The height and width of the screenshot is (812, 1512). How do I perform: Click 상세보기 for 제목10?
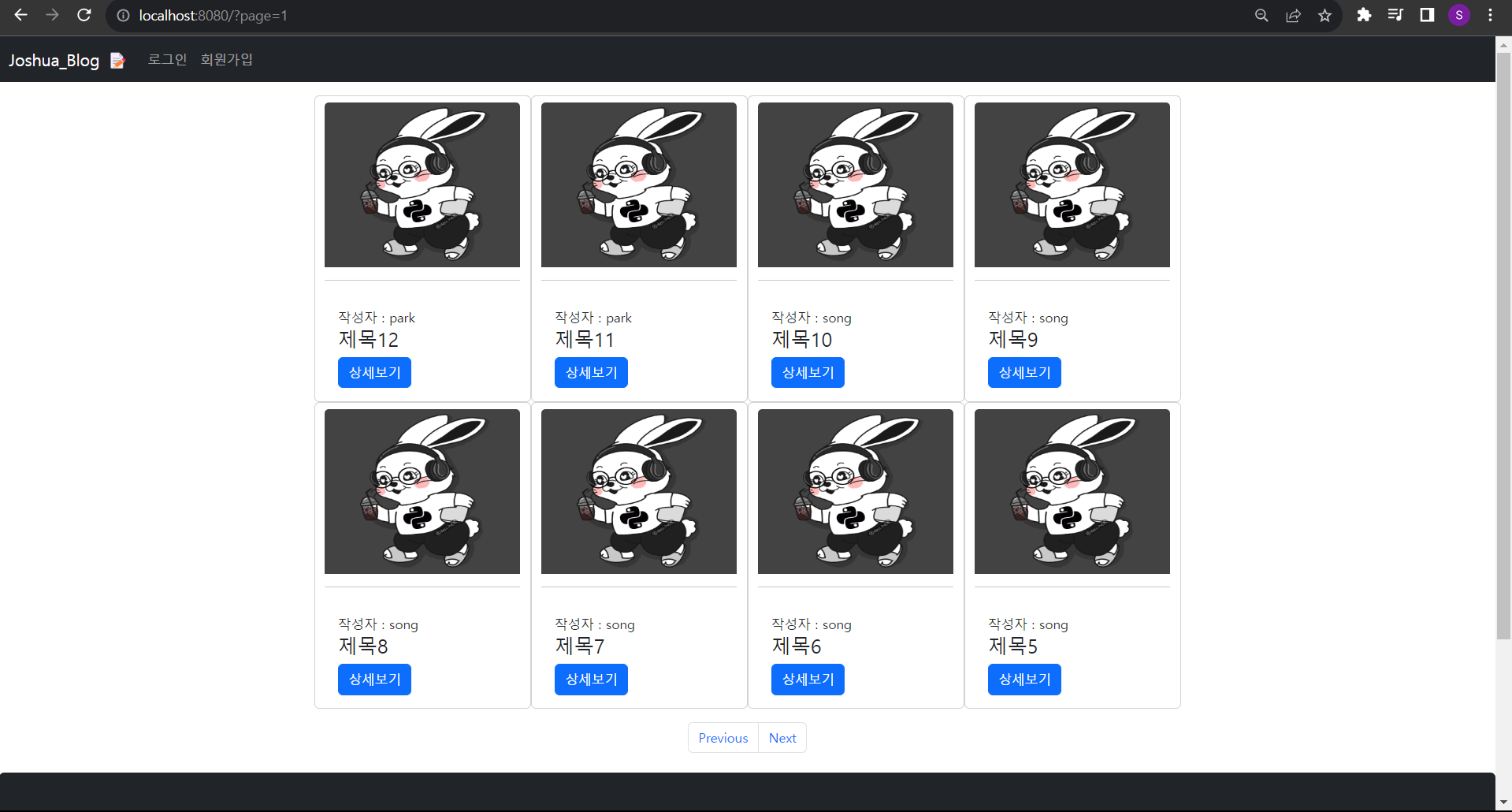808,372
